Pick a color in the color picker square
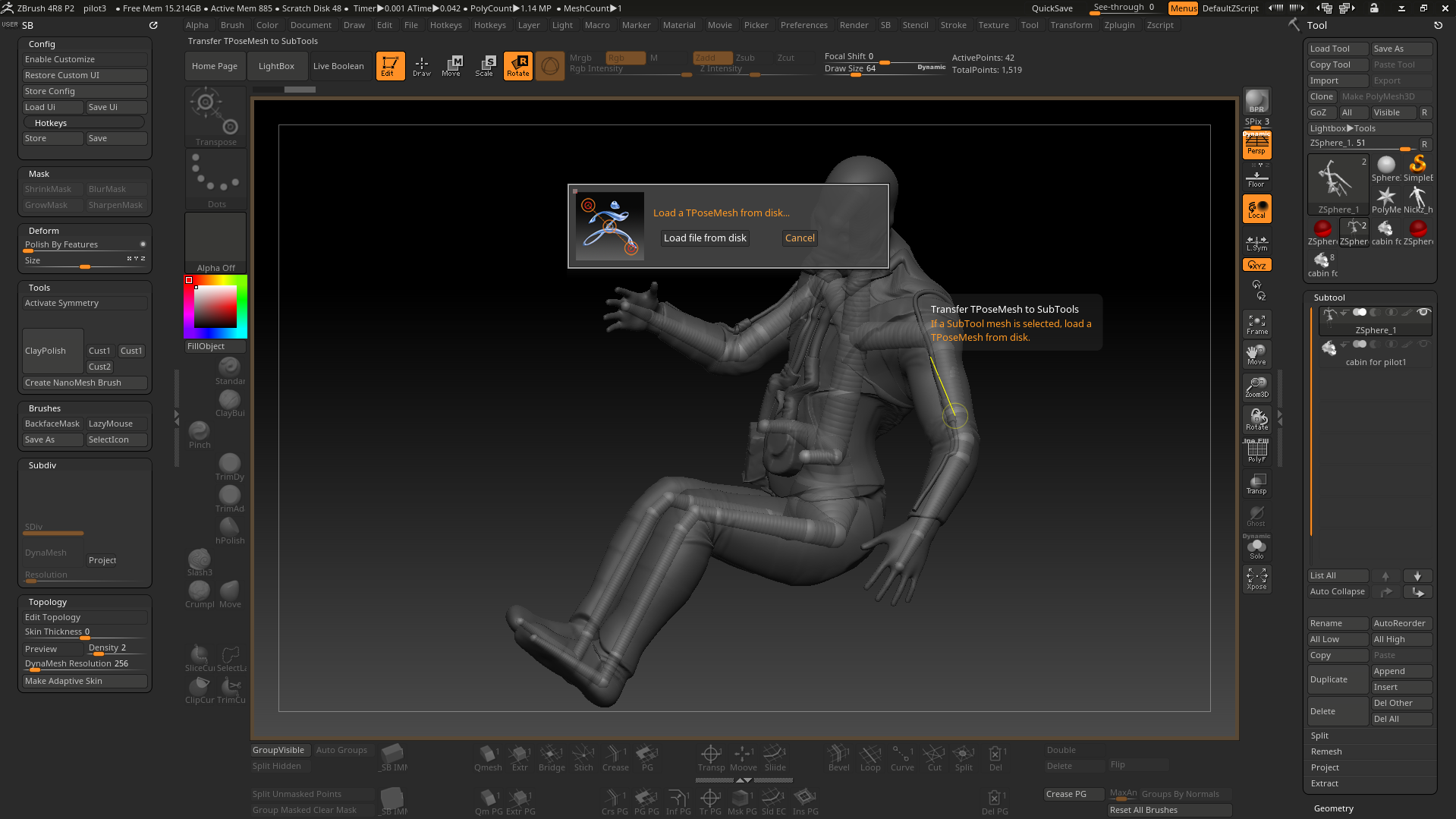The width and height of the screenshot is (1456, 819). 215,307
